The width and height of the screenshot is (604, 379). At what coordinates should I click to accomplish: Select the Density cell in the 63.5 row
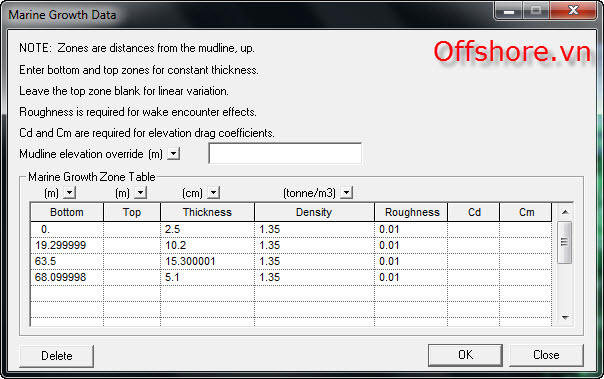[x=314, y=262]
